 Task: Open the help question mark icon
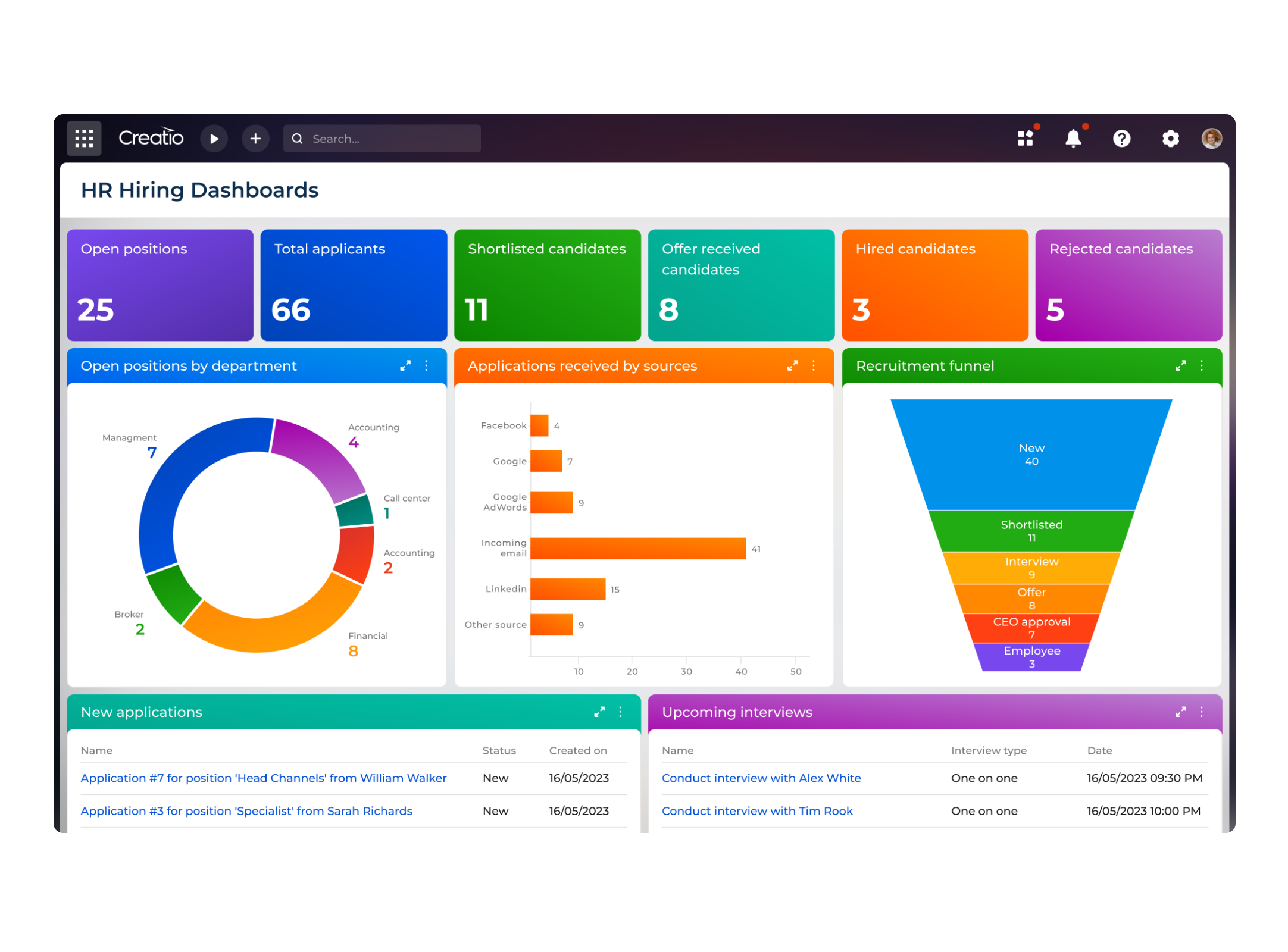point(1122,138)
